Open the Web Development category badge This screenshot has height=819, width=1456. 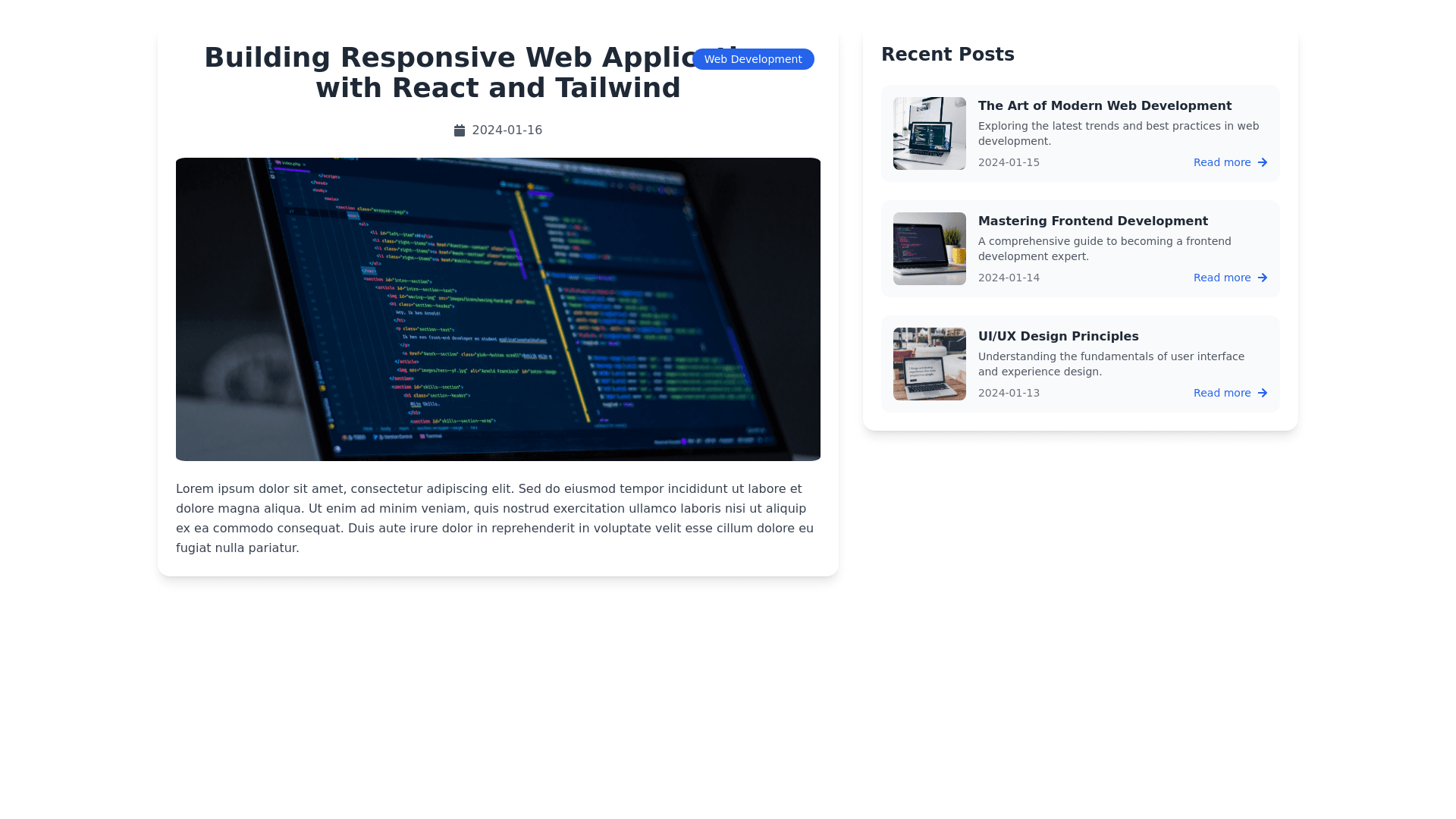pos(752,59)
